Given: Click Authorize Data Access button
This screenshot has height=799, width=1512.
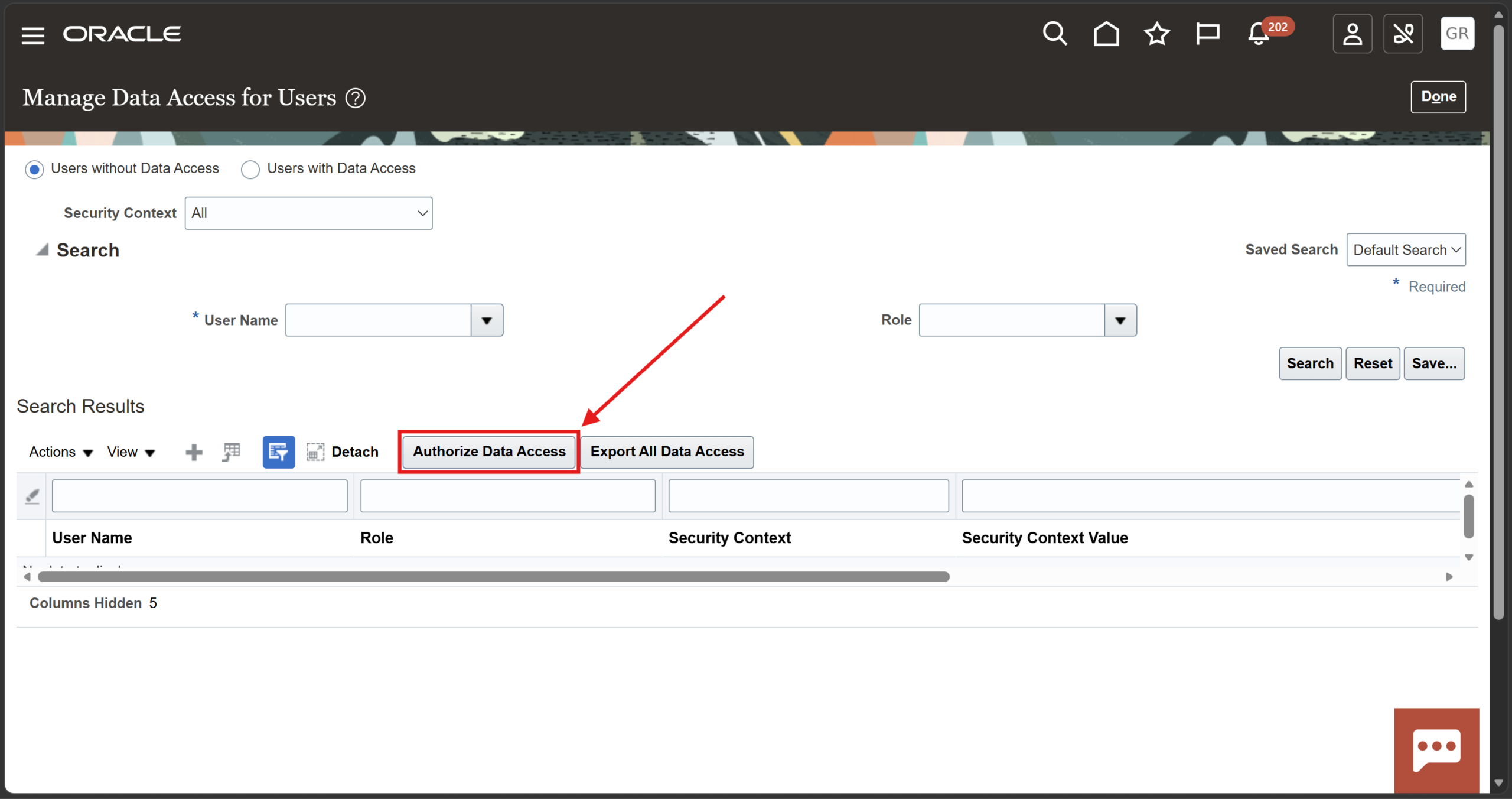Looking at the screenshot, I should pyautogui.click(x=489, y=452).
